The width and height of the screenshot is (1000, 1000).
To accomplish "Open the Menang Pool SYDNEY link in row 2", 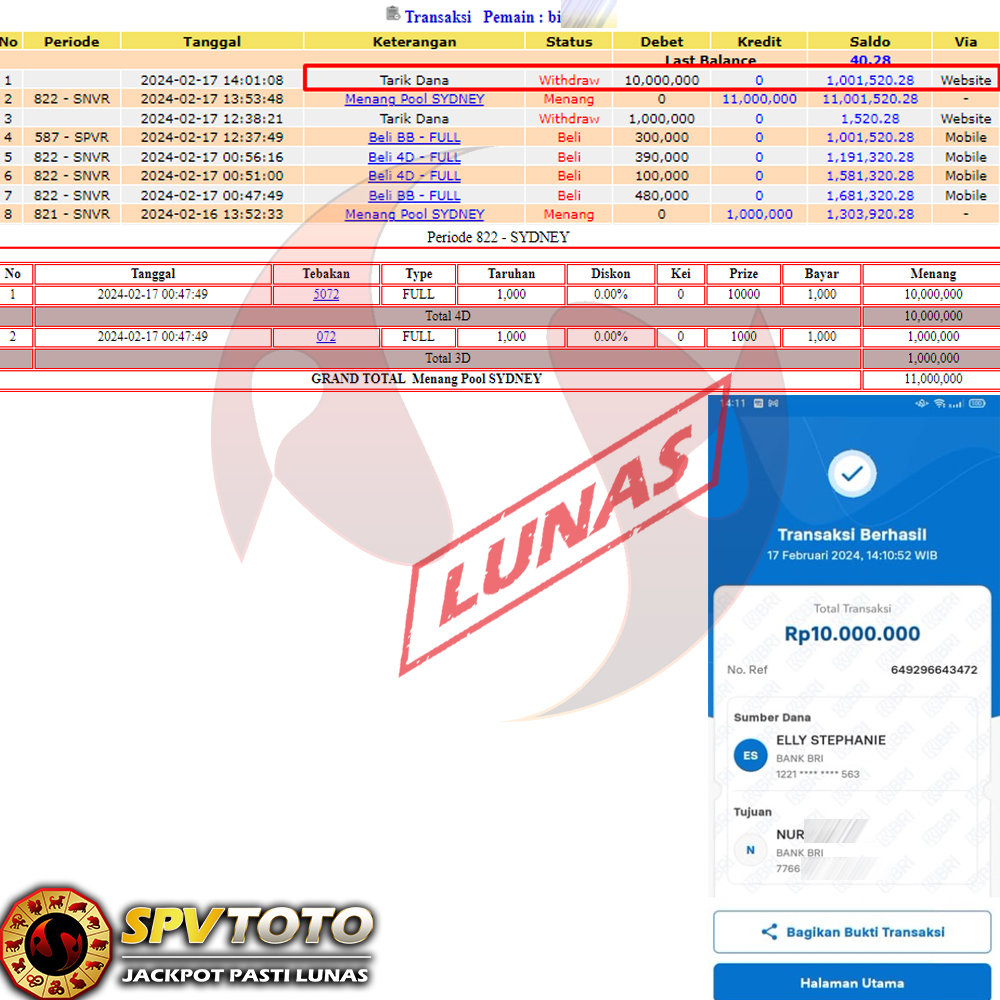I will [x=414, y=99].
